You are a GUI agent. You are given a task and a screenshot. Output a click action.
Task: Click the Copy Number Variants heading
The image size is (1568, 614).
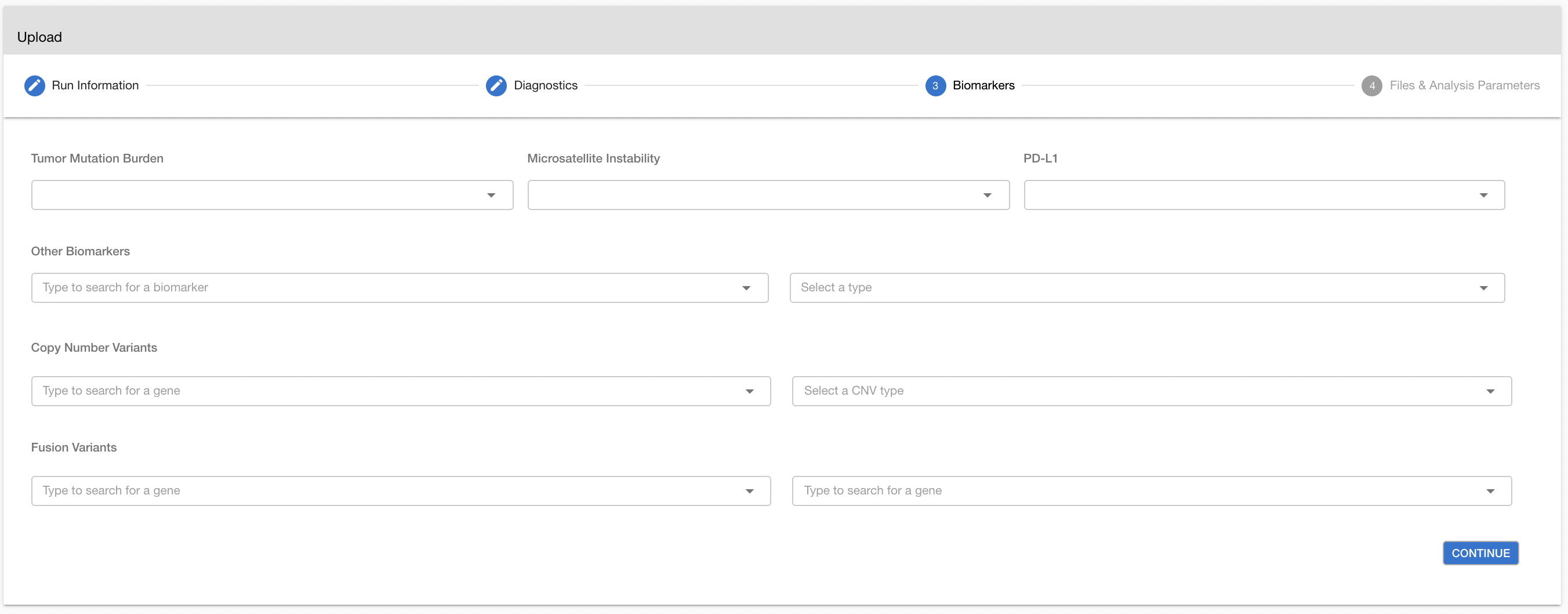click(94, 348)
